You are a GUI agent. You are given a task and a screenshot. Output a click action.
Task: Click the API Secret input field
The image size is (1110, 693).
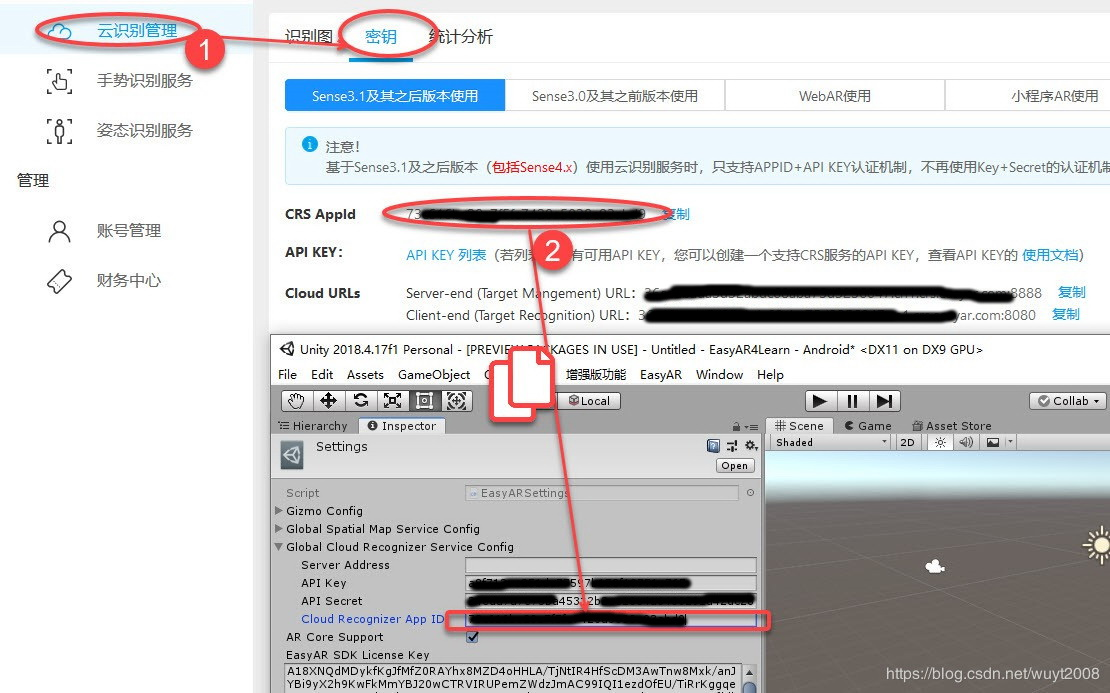coord(610,601)
